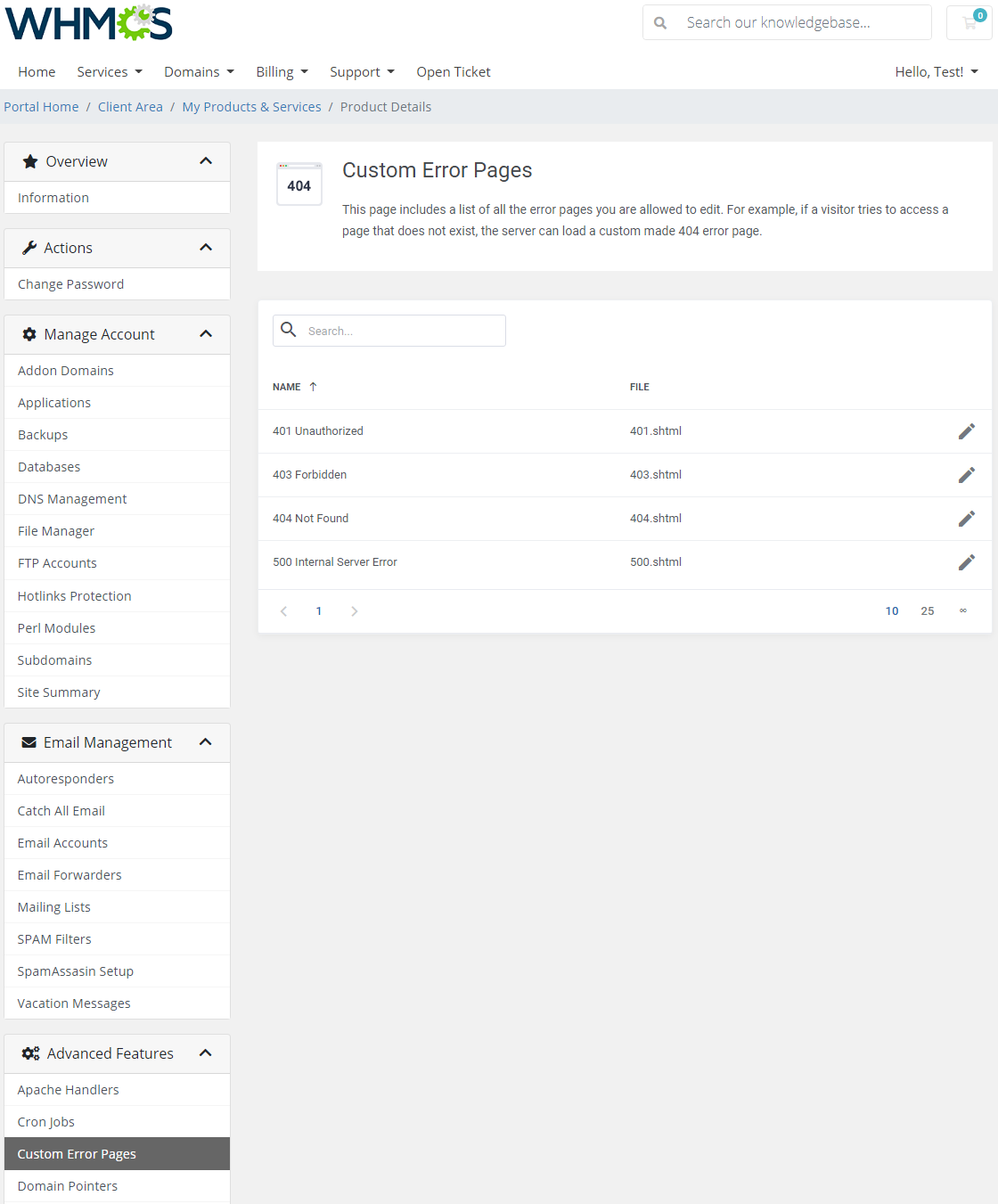
Task: Open Hotlinks Protection in the sidebar
Action: [x=117, y=596]
